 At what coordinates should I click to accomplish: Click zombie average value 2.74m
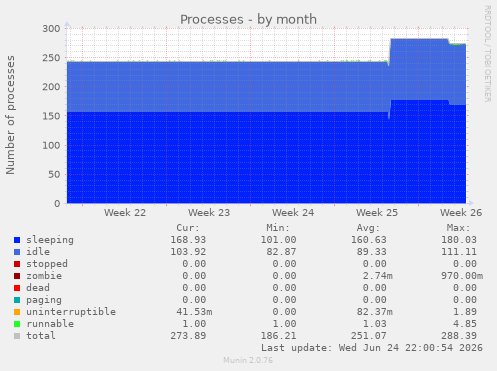click(378, 276)
